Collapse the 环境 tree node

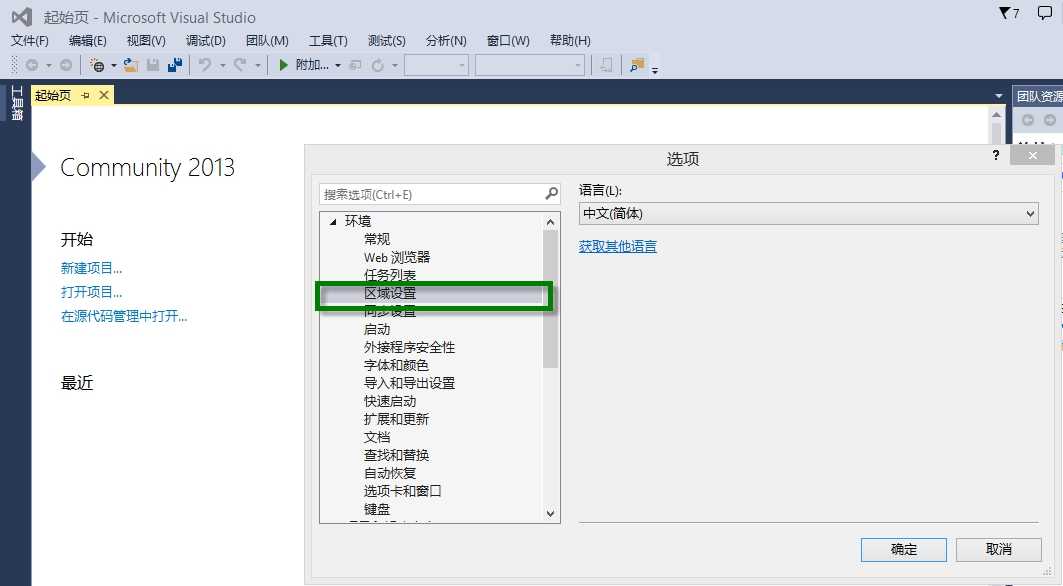pyautogui.click(x=333, y=222)
